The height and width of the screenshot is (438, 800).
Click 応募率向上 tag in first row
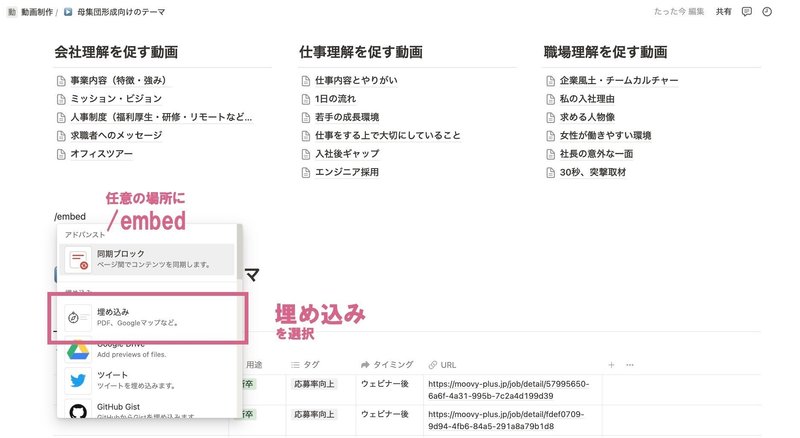(314, 384)
